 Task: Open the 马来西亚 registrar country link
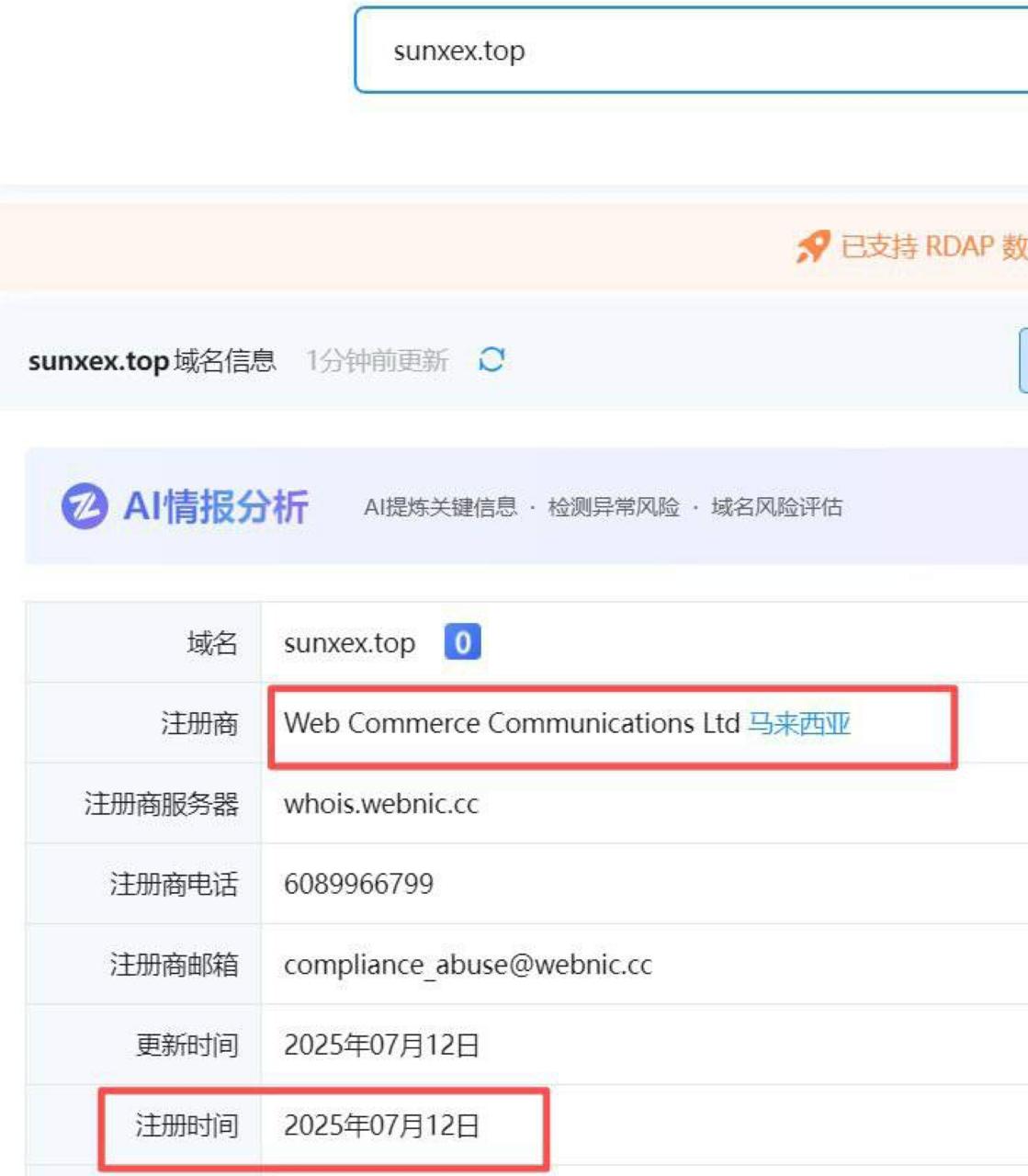pyautogui.click(x=799, y=723)
